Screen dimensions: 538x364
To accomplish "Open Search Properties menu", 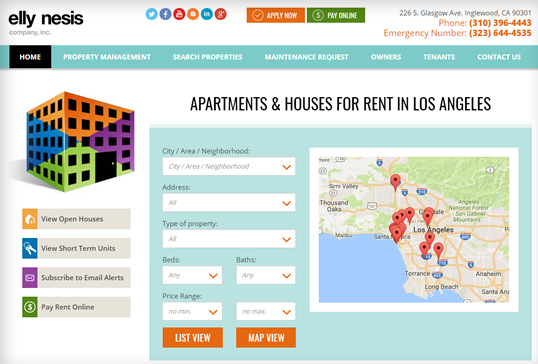I will coord(208,57).
